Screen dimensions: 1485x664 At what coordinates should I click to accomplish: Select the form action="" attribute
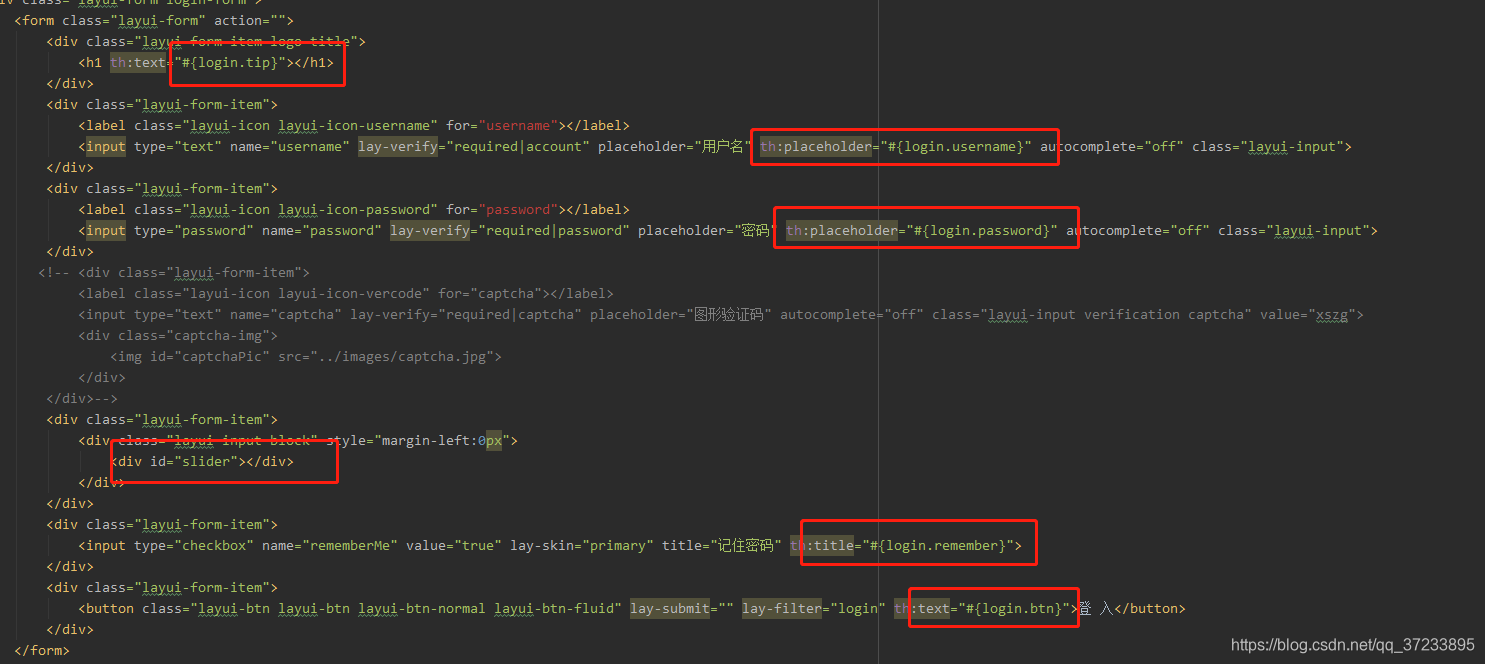point(243,20)
